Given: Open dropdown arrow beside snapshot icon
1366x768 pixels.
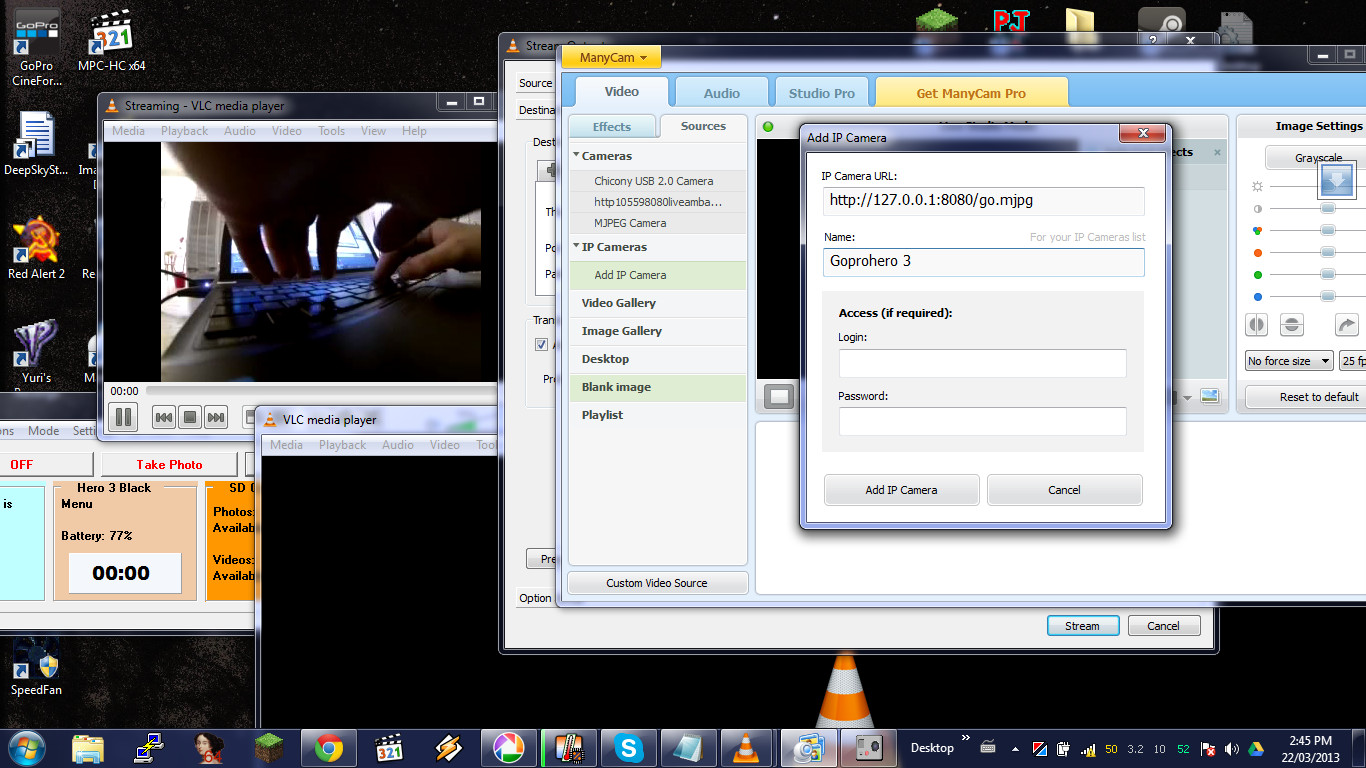Looking at the screenshot, I should (1188, 398).
